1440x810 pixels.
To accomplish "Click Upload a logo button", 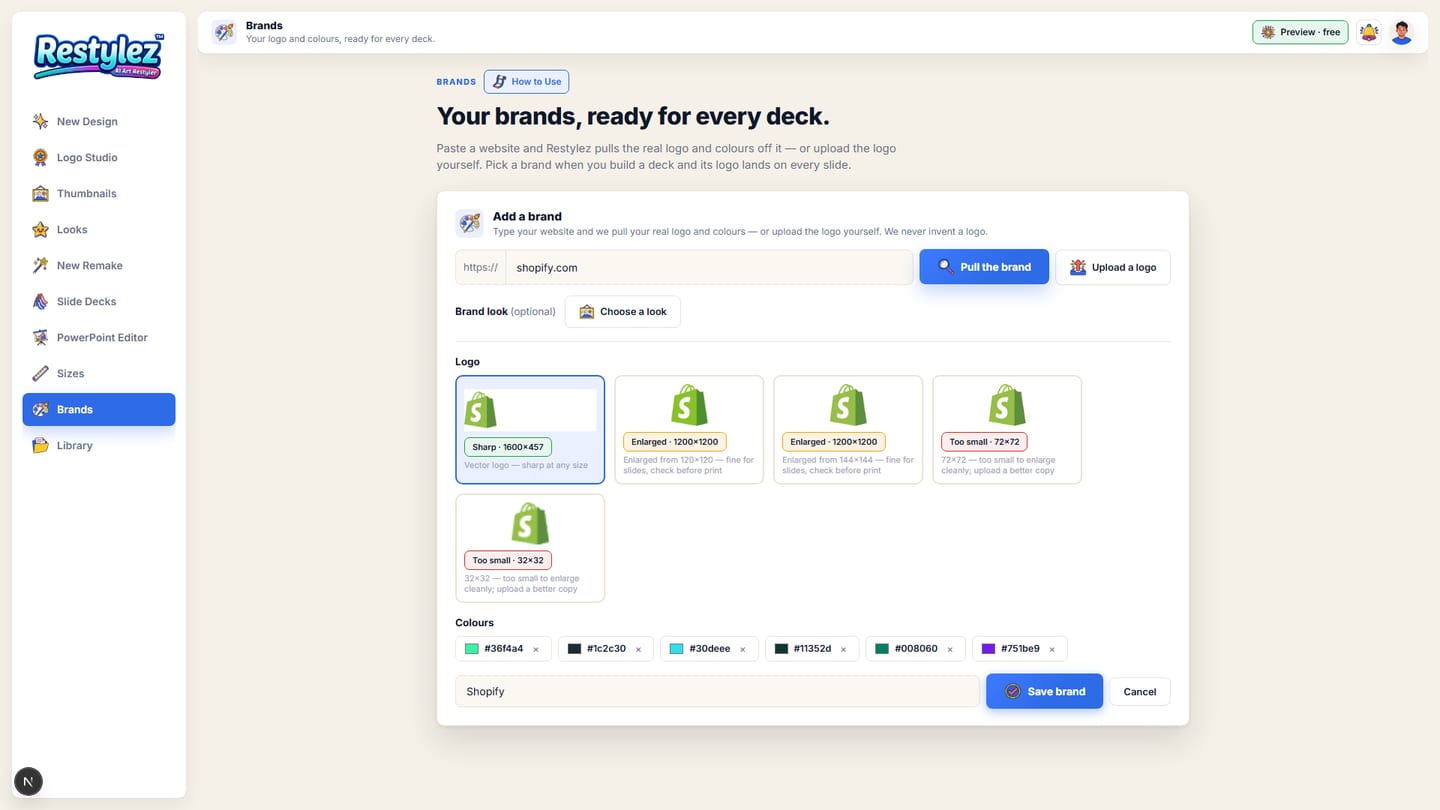I will [1113, 267].
